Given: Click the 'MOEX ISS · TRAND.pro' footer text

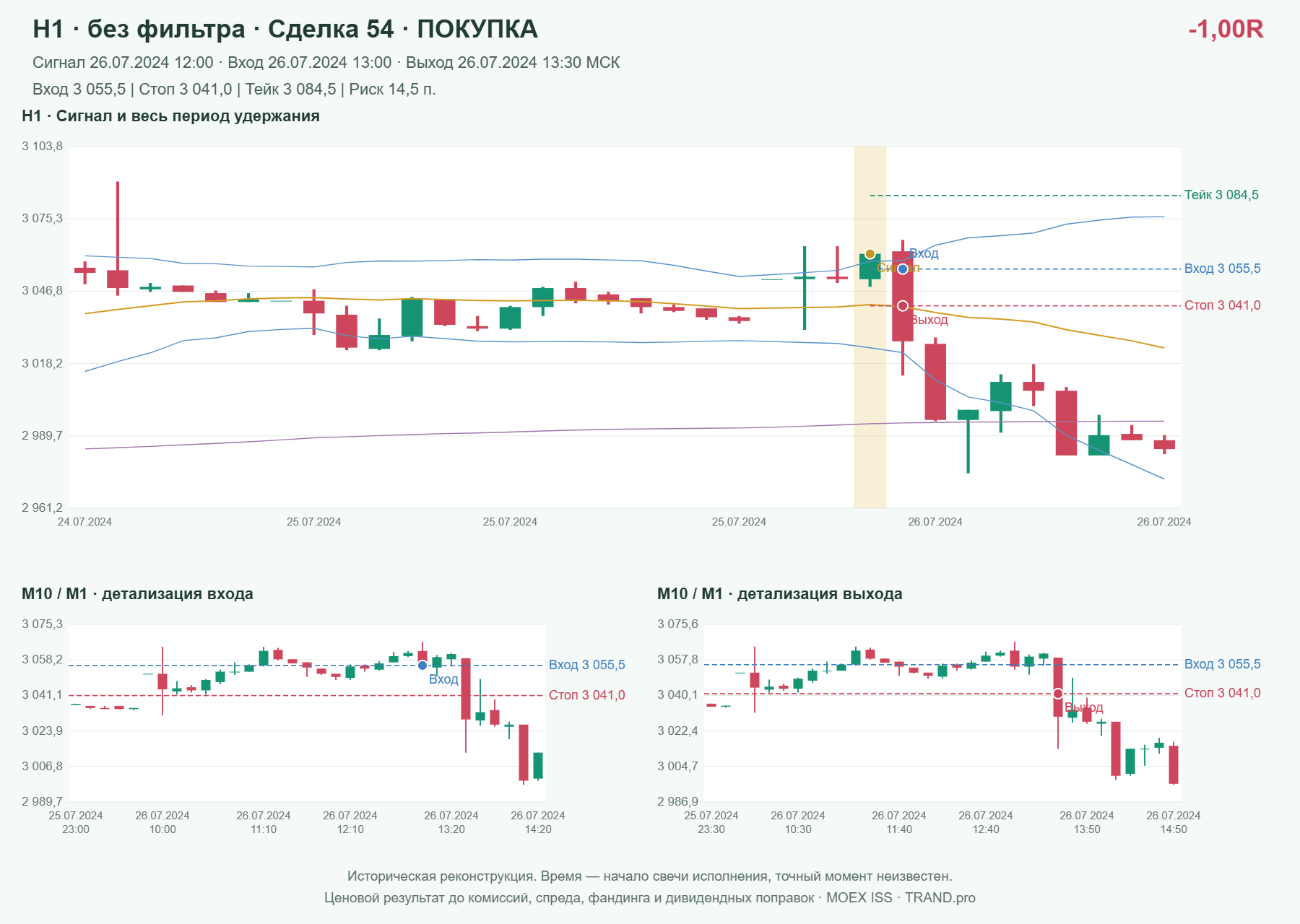Looking at the screenshot, I should click(901, 898).
